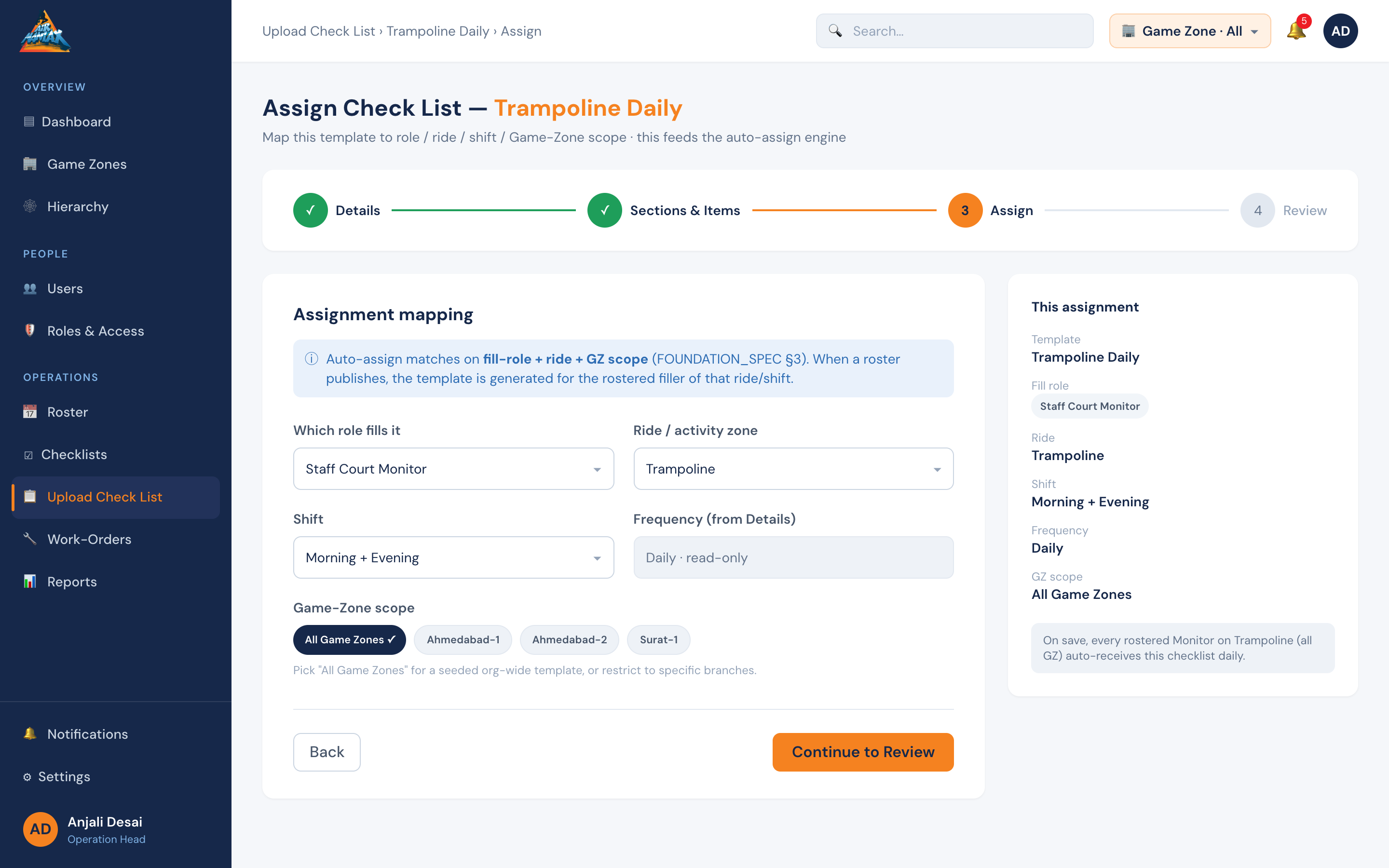1389x868 pixels.
Task: Click the Staff Court Monitor fill-role pill
Action: [1089, 406]
